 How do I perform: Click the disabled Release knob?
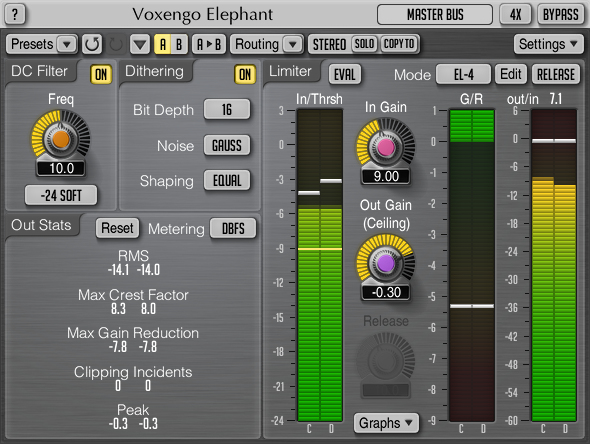(386, 361)
